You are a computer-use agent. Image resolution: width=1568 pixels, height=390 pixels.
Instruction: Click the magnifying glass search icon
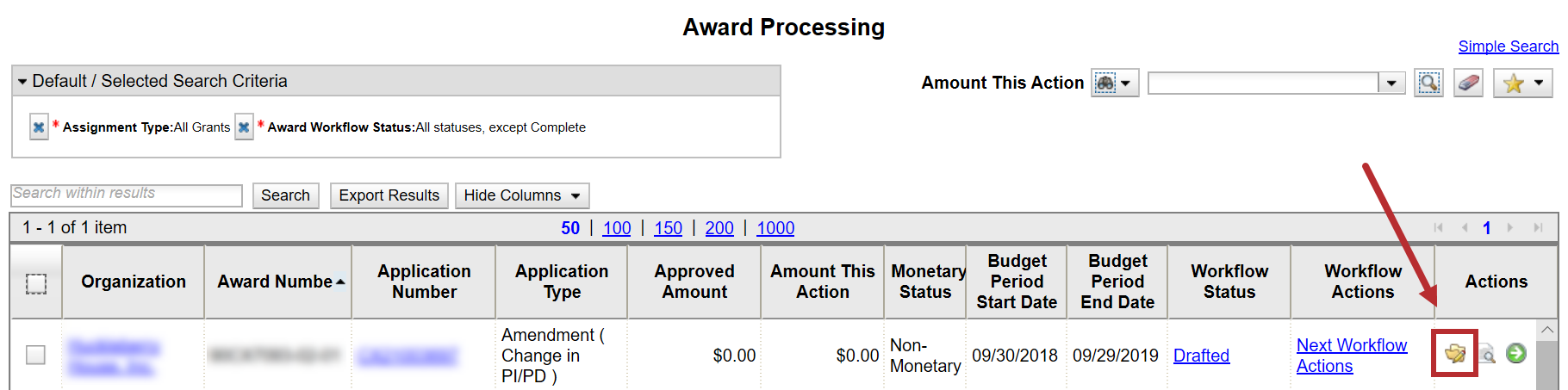click(1428, 84)
